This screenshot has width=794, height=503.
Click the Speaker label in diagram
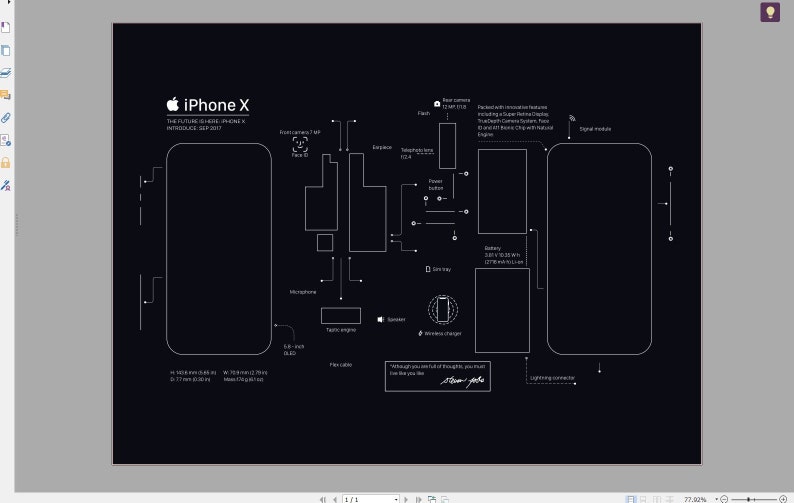pyautogui.click(x=396, y=319)
